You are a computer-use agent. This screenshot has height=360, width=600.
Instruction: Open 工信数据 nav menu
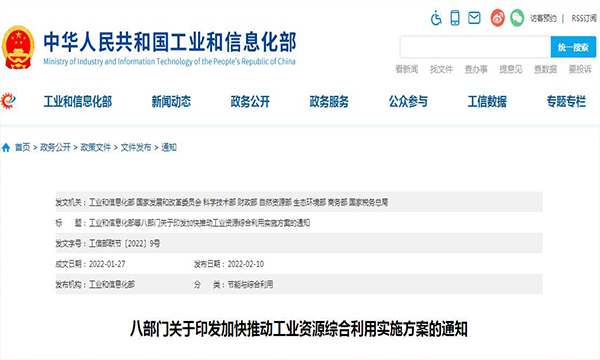pos(487,101)
